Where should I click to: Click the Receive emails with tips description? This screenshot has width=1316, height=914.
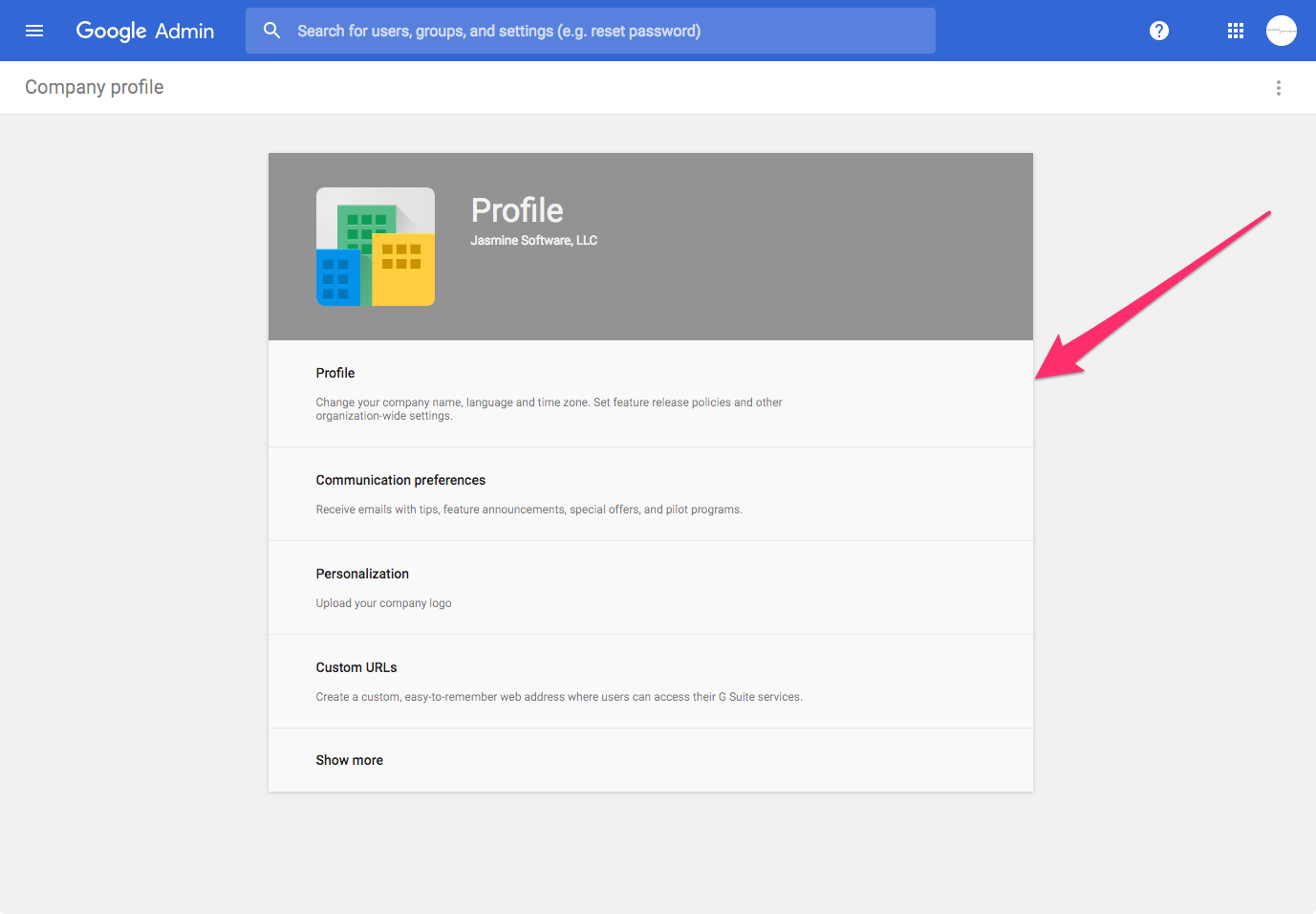(529, 510)
